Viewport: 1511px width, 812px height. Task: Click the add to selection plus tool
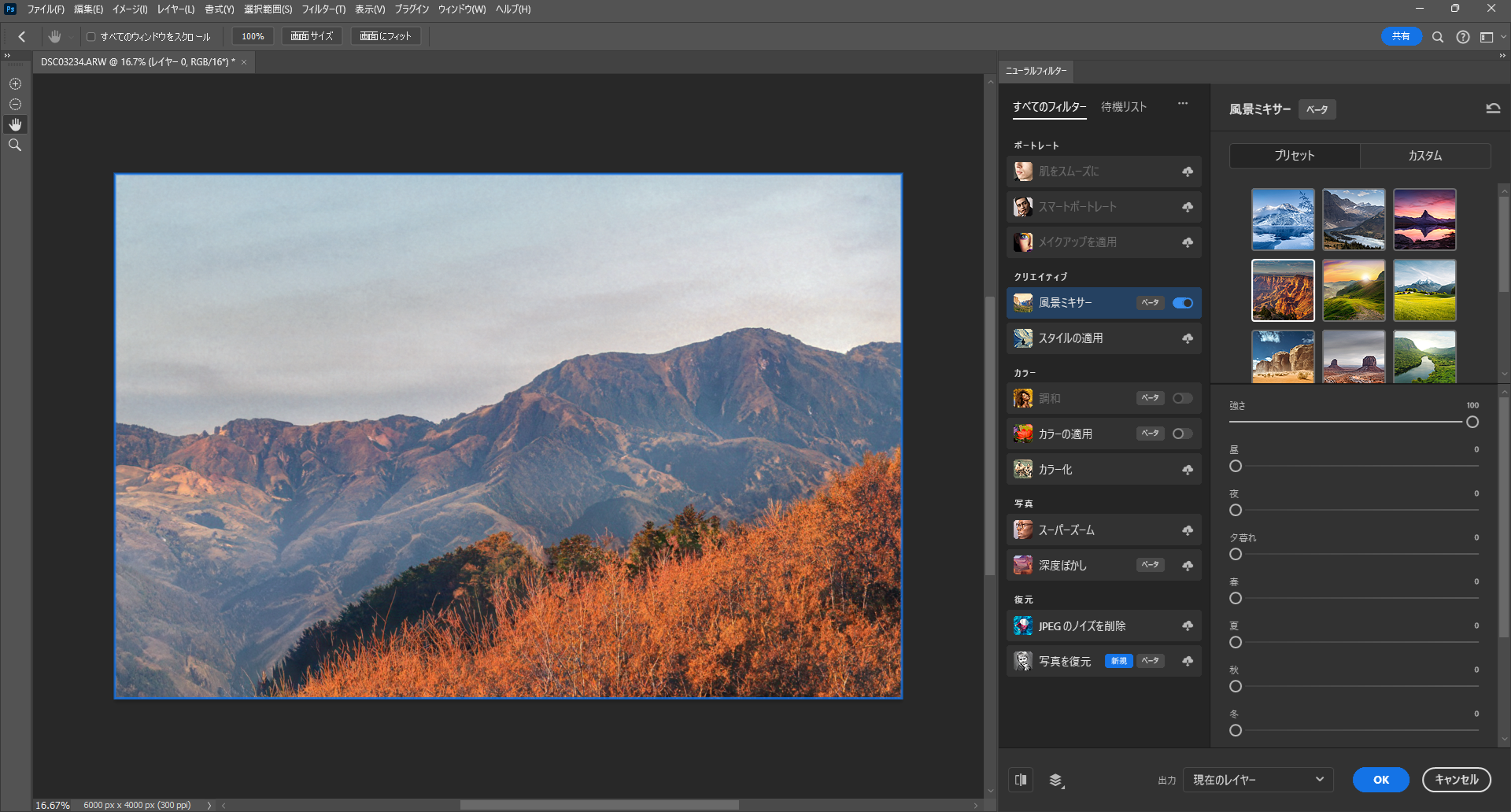pos(15,83)
